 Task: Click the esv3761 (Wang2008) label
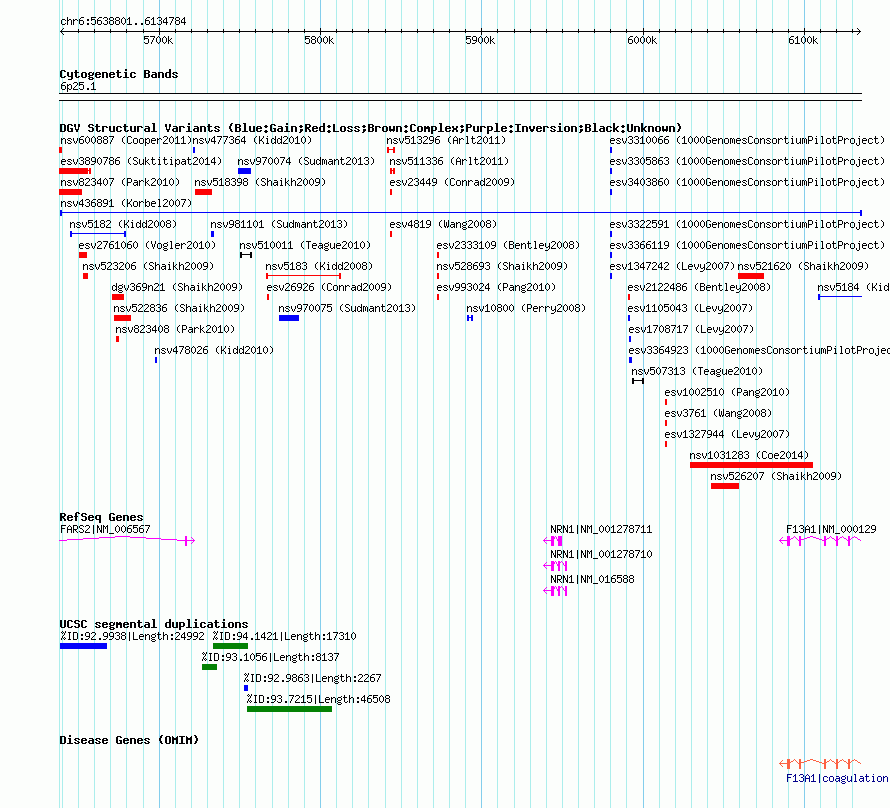tap(718, 413)
